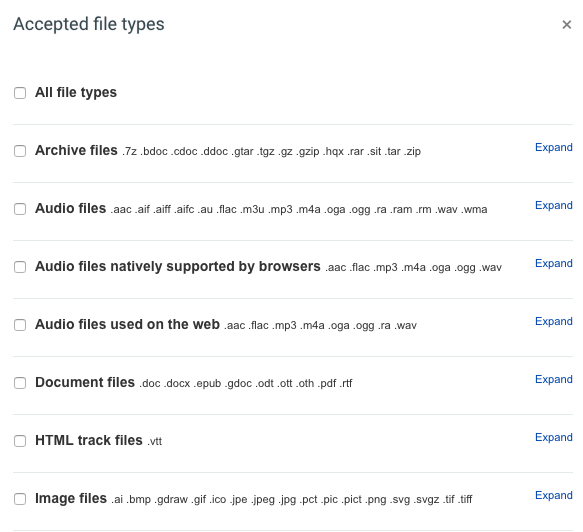Close the Accepted file types dialog
Screen dimensions: 583x532
point(567,25)
